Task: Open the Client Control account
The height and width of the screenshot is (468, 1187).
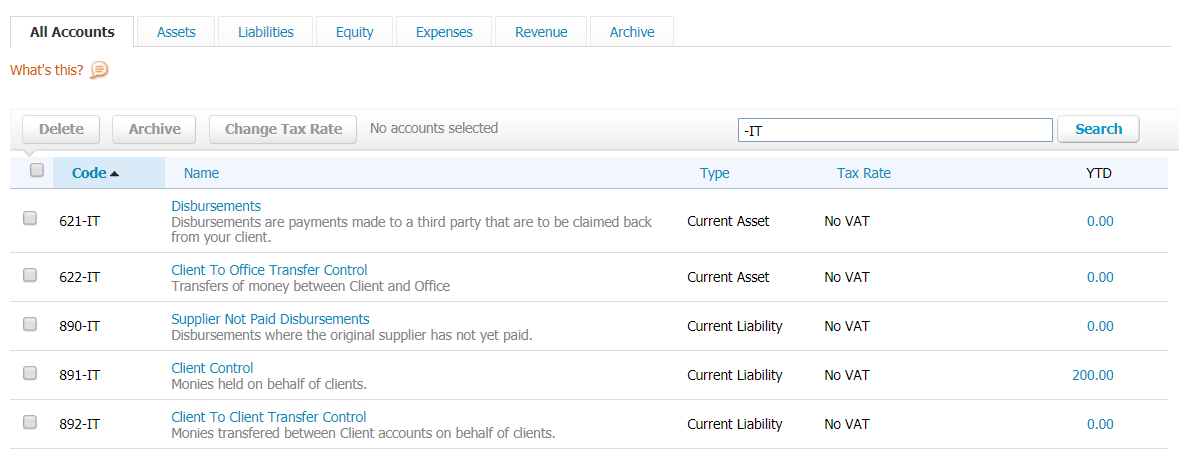Action: coord(212,368)
